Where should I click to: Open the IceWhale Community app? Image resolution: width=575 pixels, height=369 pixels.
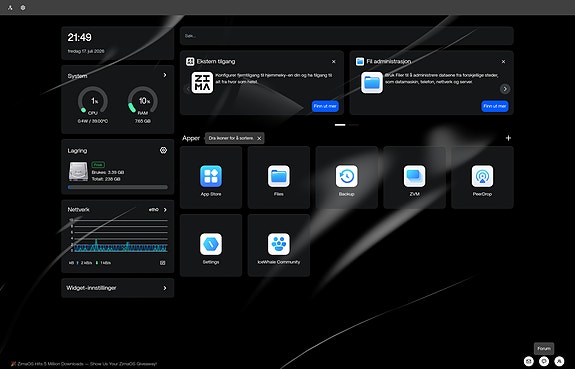tap(279, 244)
